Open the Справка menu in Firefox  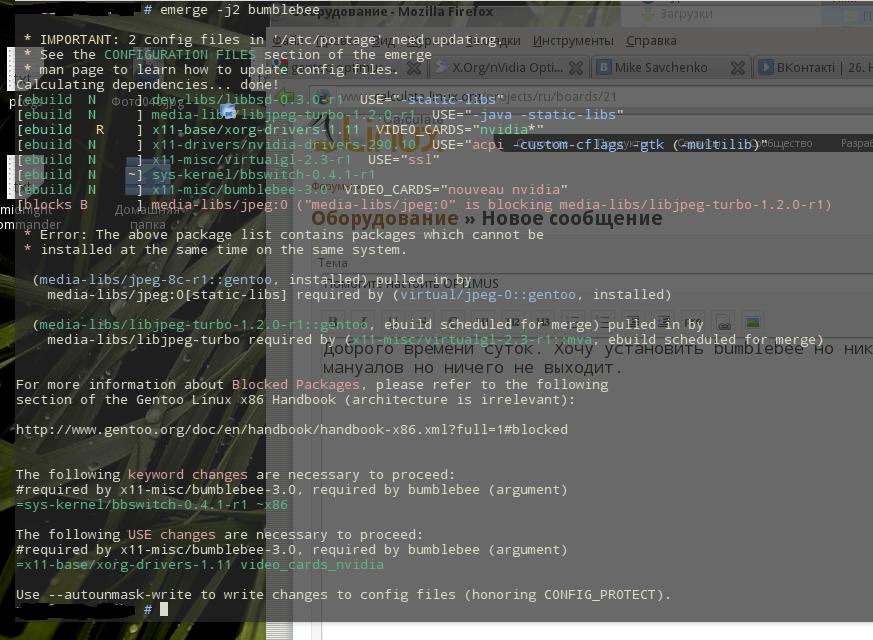[651, 41]
